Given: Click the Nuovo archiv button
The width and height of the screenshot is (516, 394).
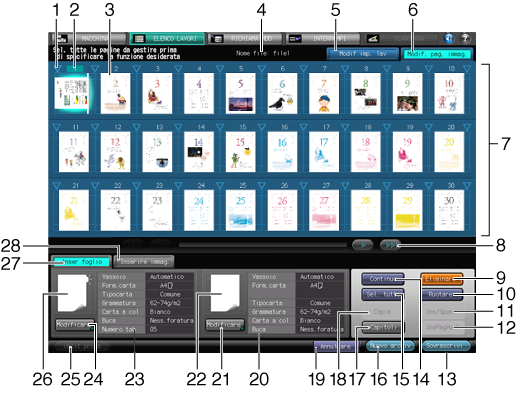Looking at the screenshot, I should (390, 346).
